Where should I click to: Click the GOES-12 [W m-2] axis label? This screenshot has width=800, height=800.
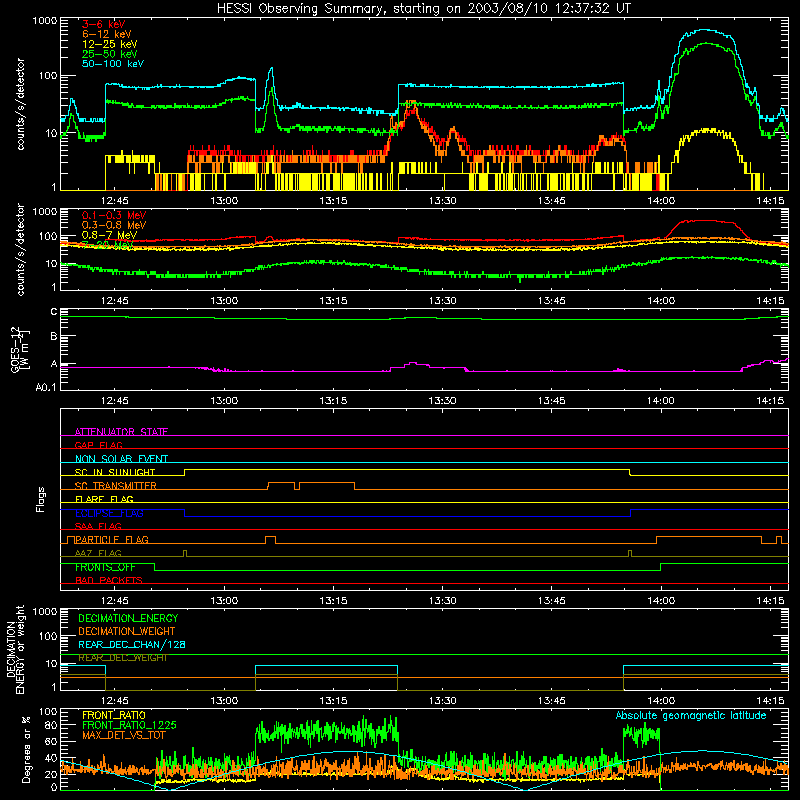[19, 349]
